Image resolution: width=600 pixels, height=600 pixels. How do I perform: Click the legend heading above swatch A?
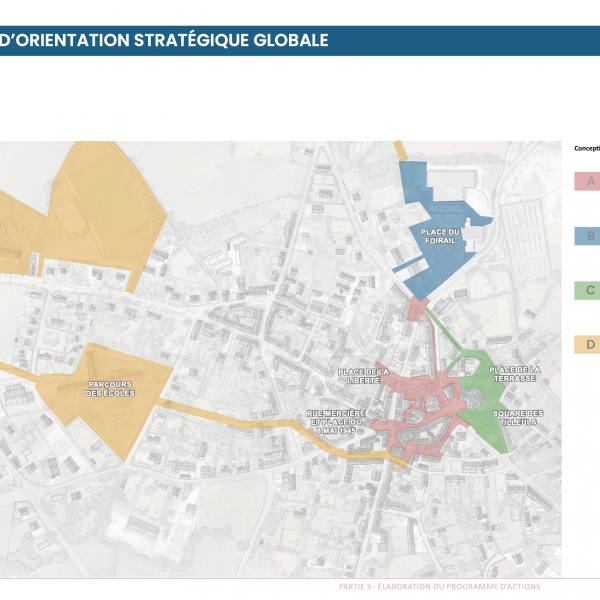587,148
